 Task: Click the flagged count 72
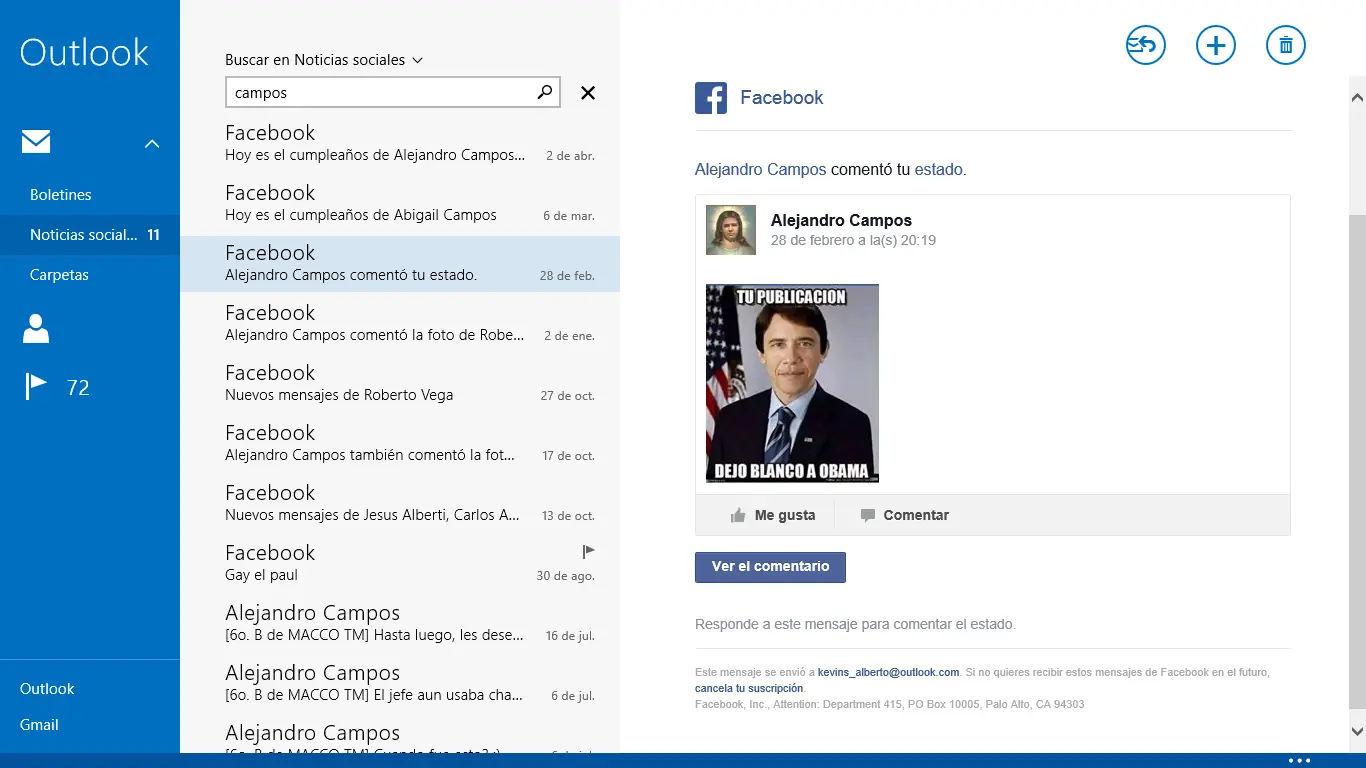78,387
